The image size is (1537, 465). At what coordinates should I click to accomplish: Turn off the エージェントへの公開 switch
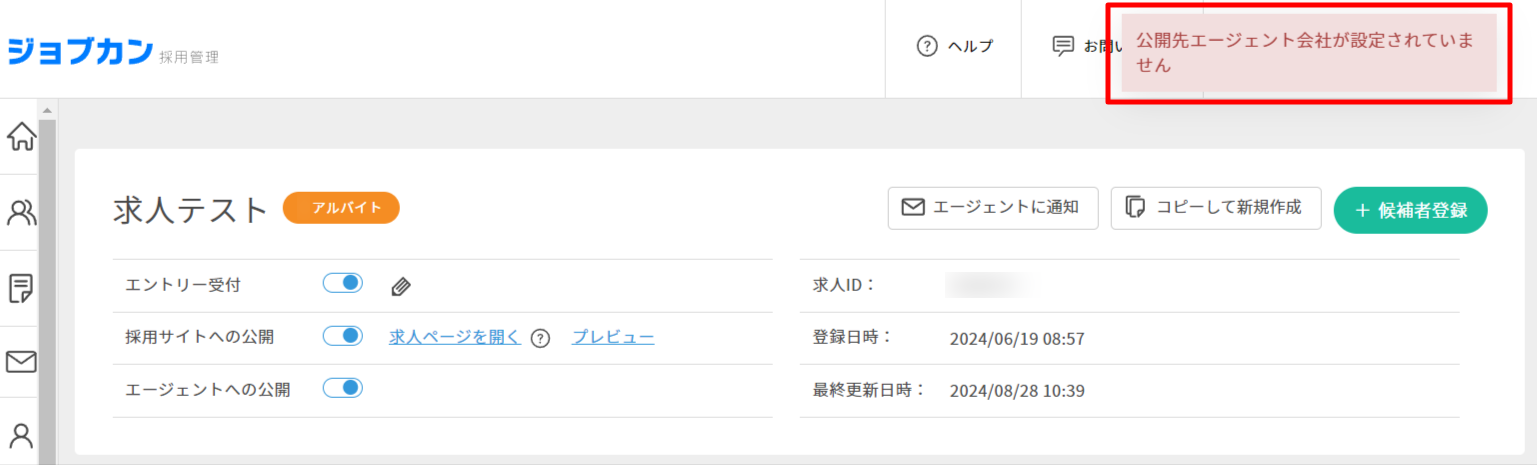click(x=342, y=388)
